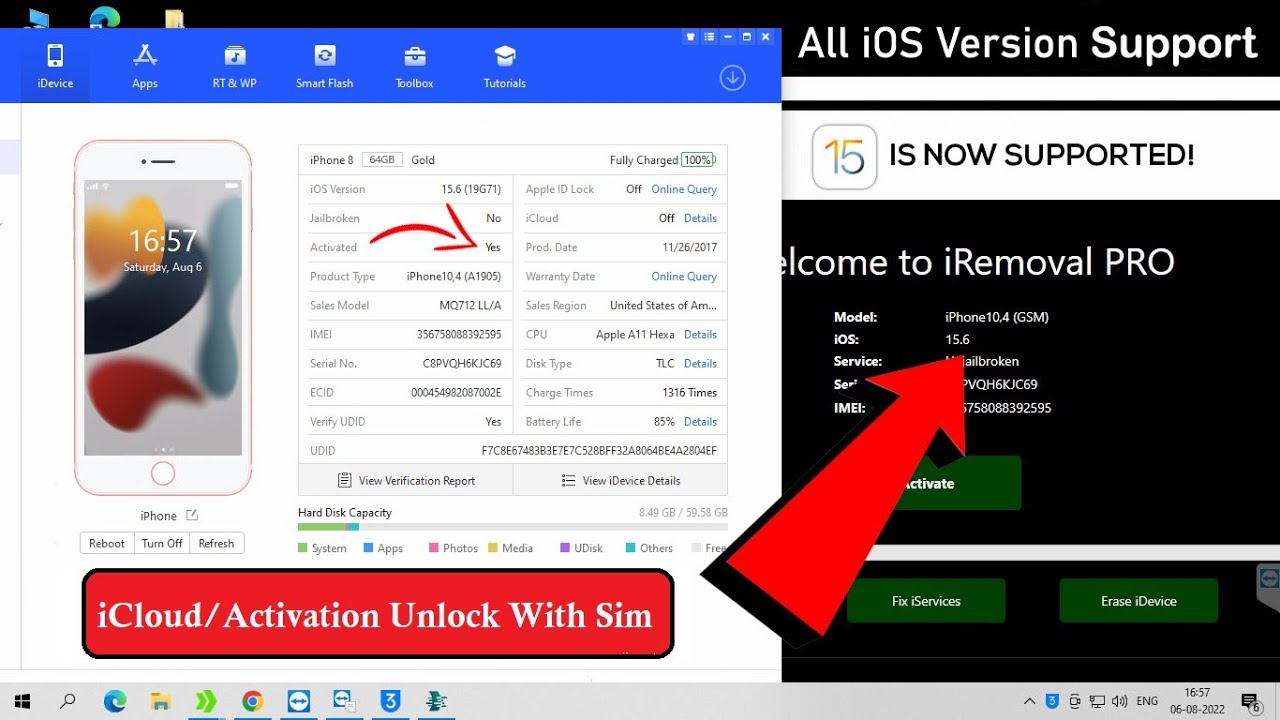Click the Reboot button
Image resolution: width=1280 pixels, height=720 pixels.
click(107, 543)
